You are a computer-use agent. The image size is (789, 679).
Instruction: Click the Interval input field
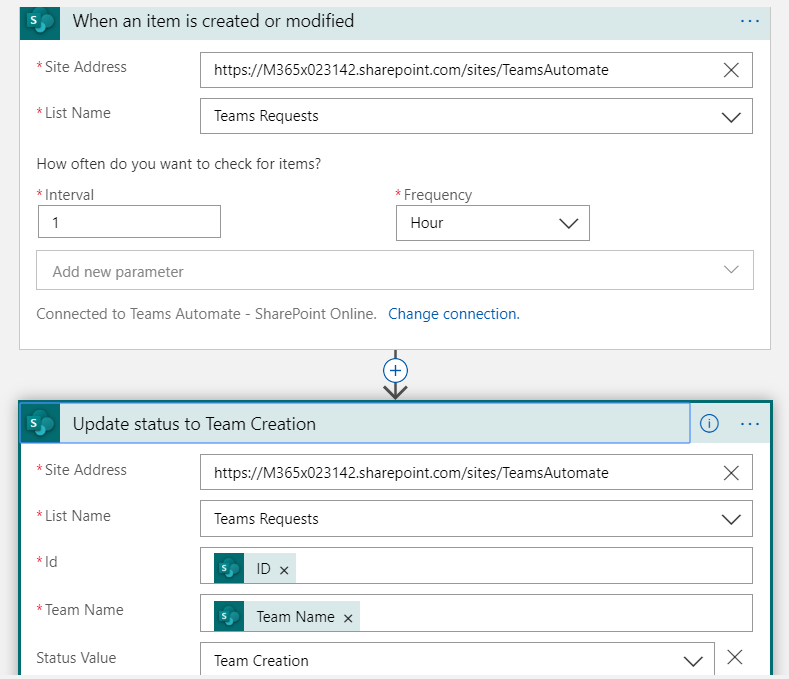coord(129,221)
